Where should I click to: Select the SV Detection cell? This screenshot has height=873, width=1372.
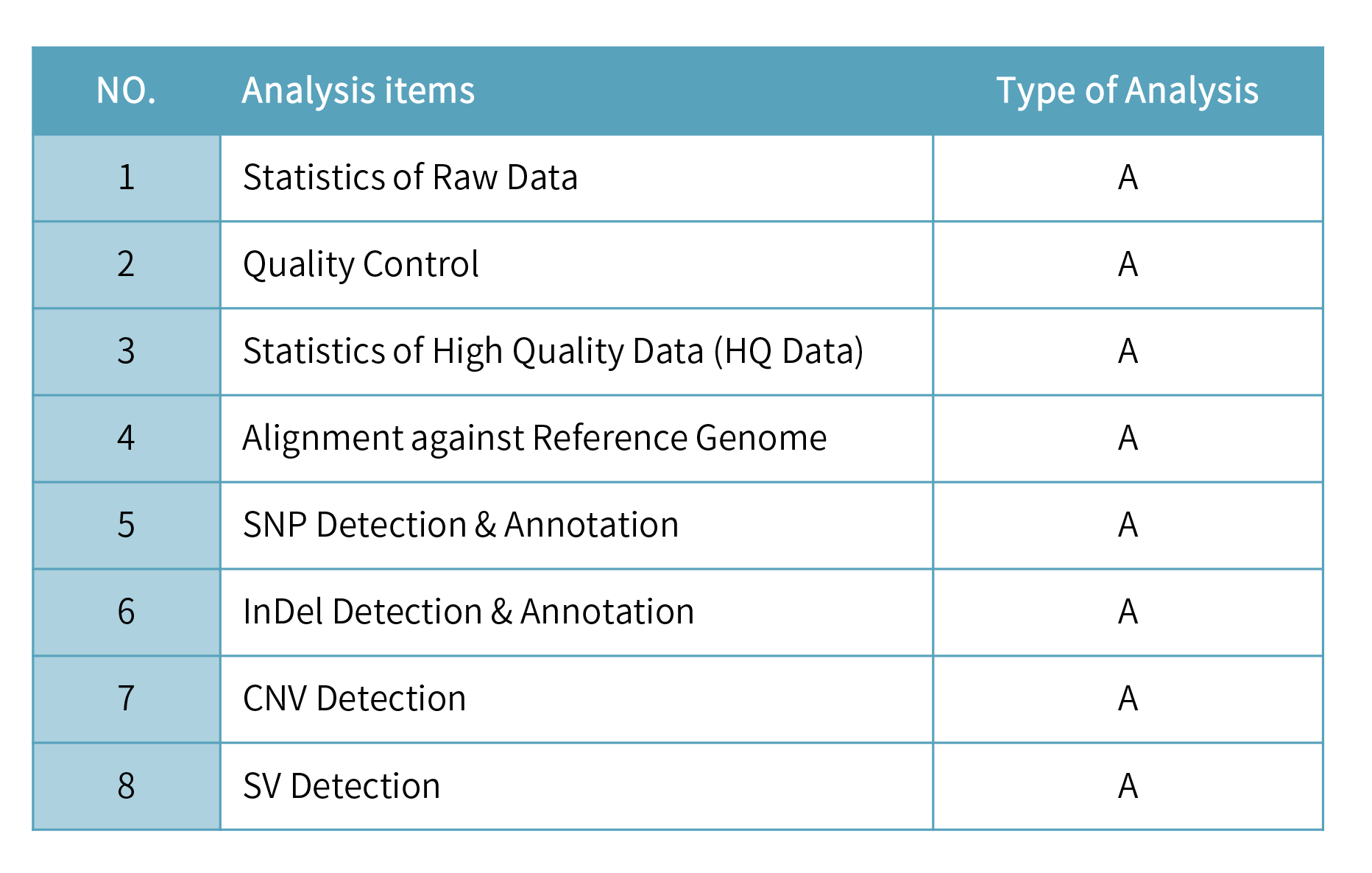[342, 786]
